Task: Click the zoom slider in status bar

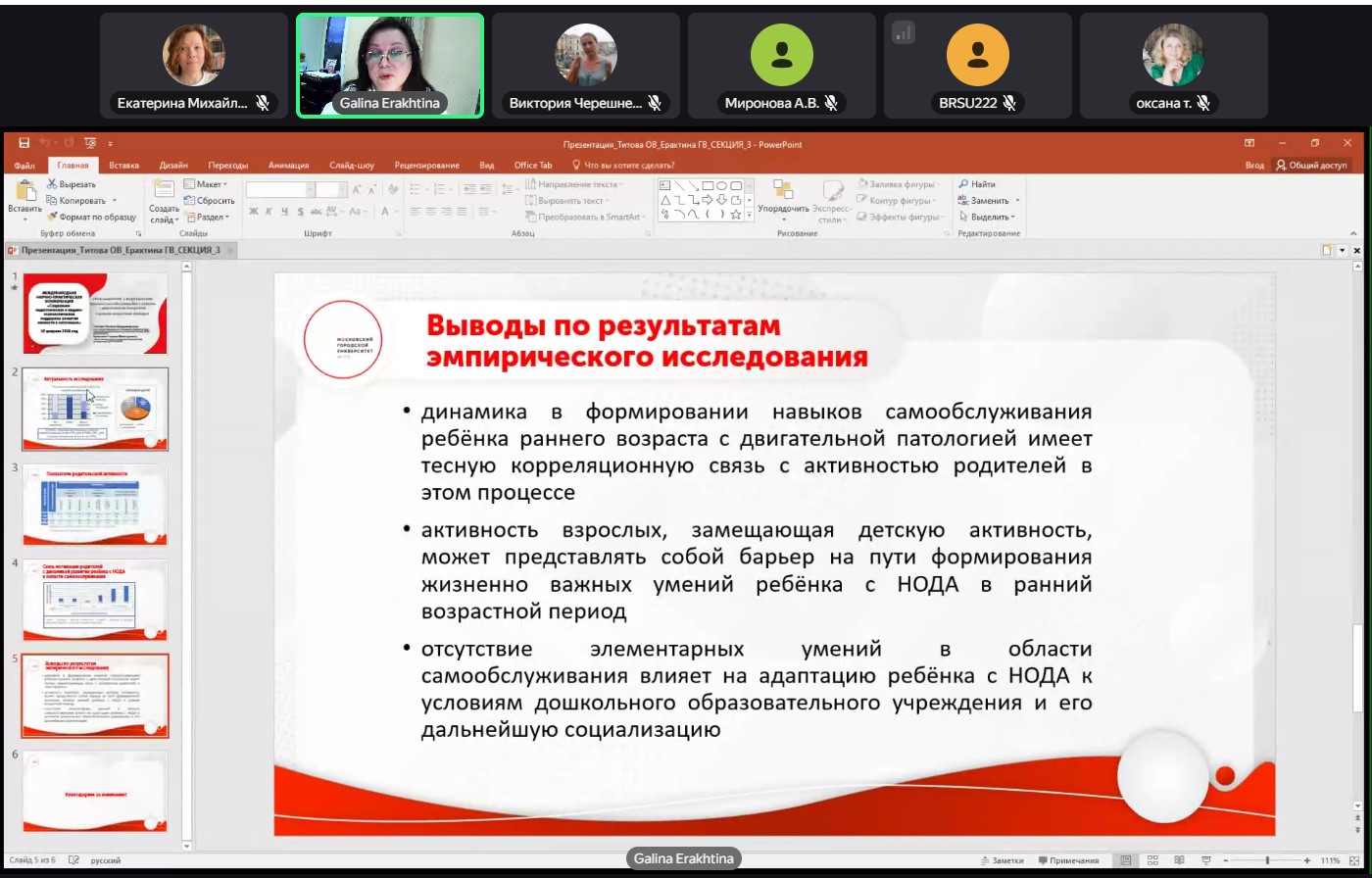Action: [x=1266, y=860]
